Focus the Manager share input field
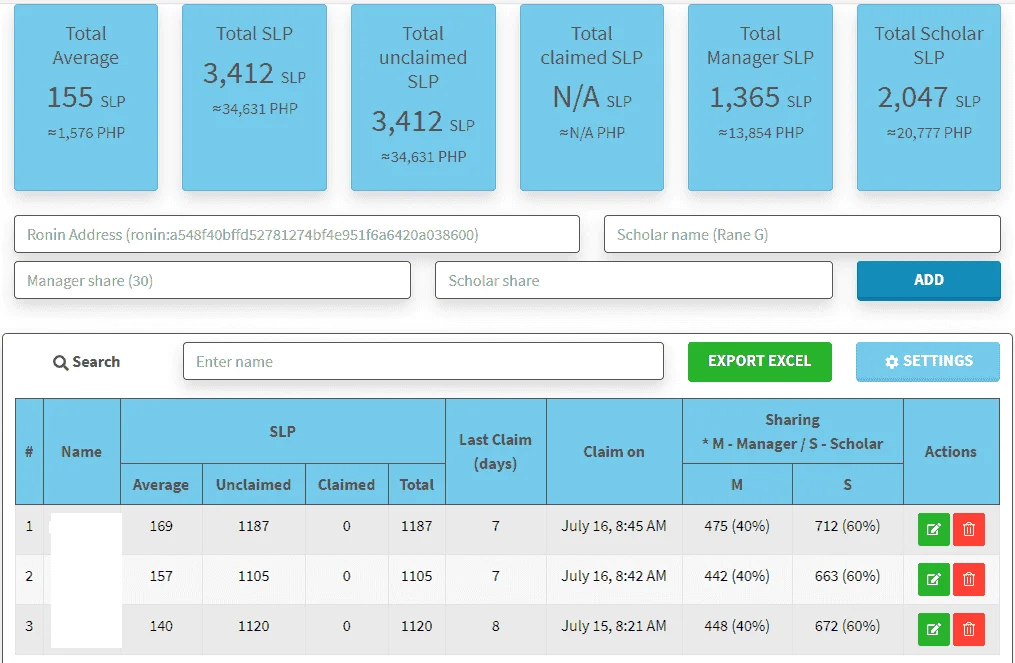 tap(212, 280)
